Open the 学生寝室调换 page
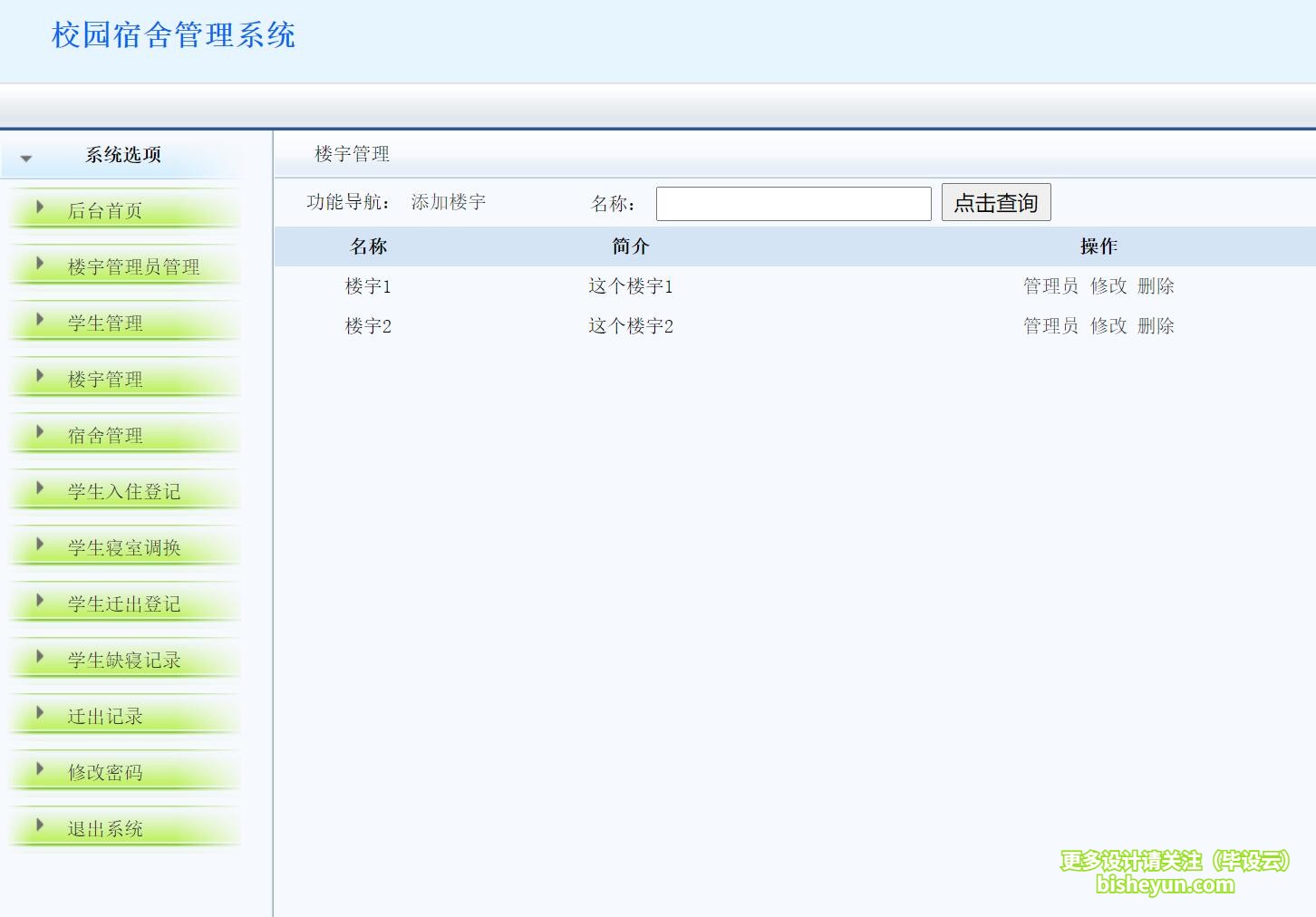 coord(122,547)
